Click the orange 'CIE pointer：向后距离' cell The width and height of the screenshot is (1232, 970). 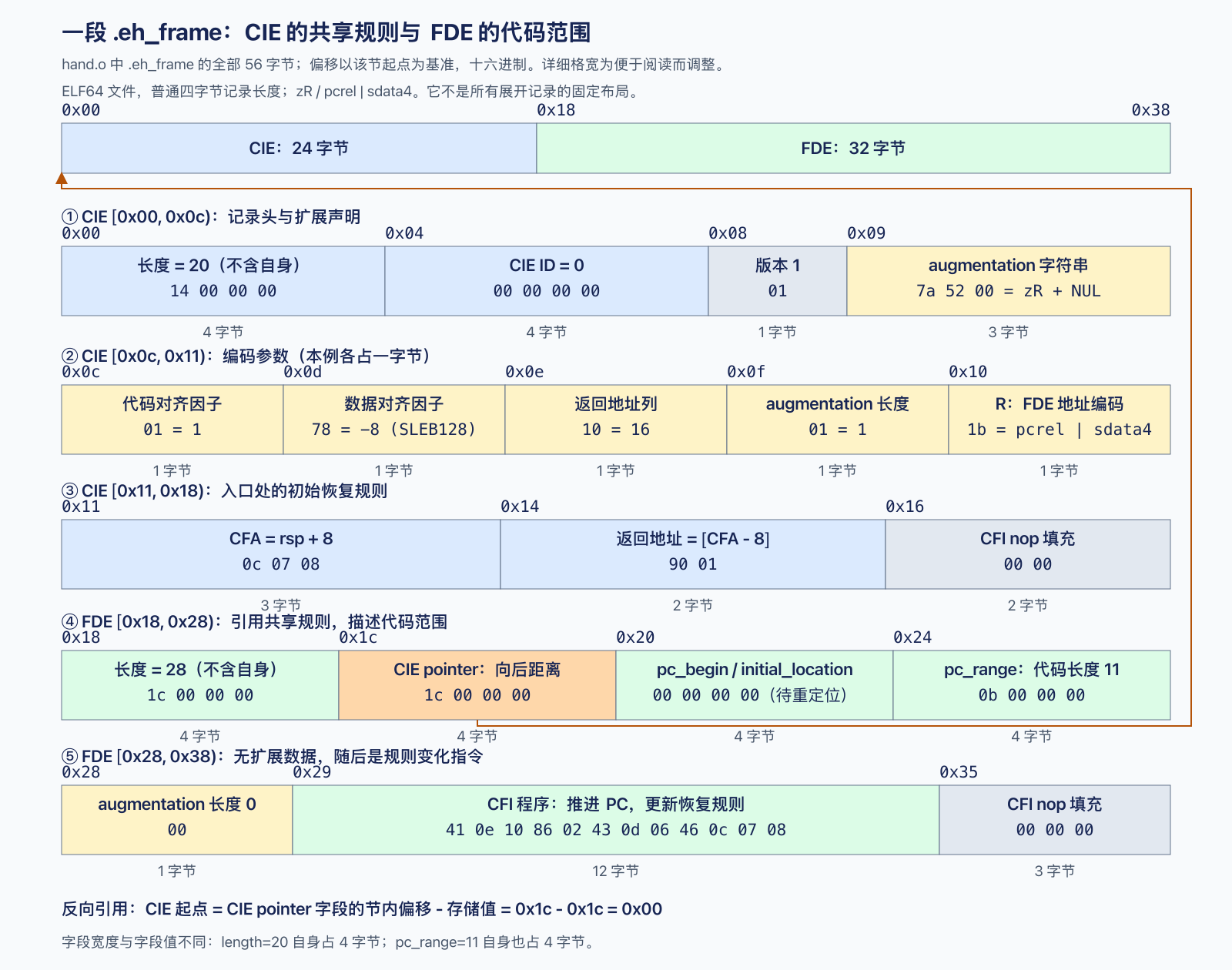477,685
